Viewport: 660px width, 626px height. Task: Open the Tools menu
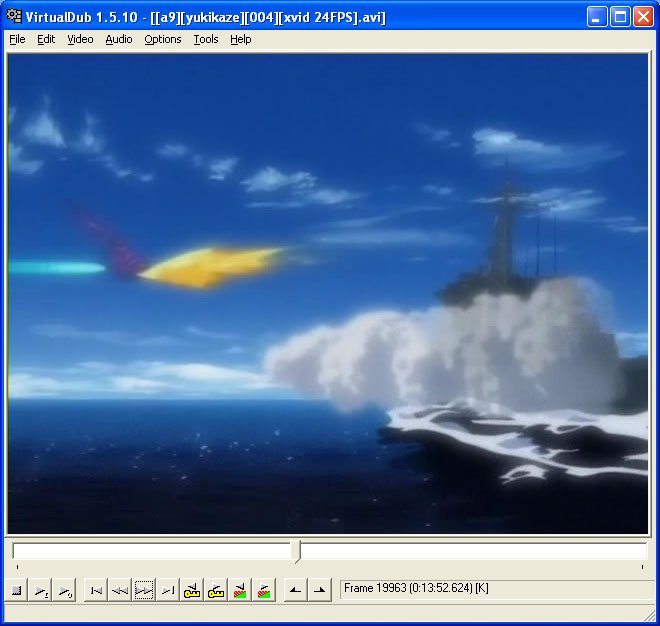point(206,39)
